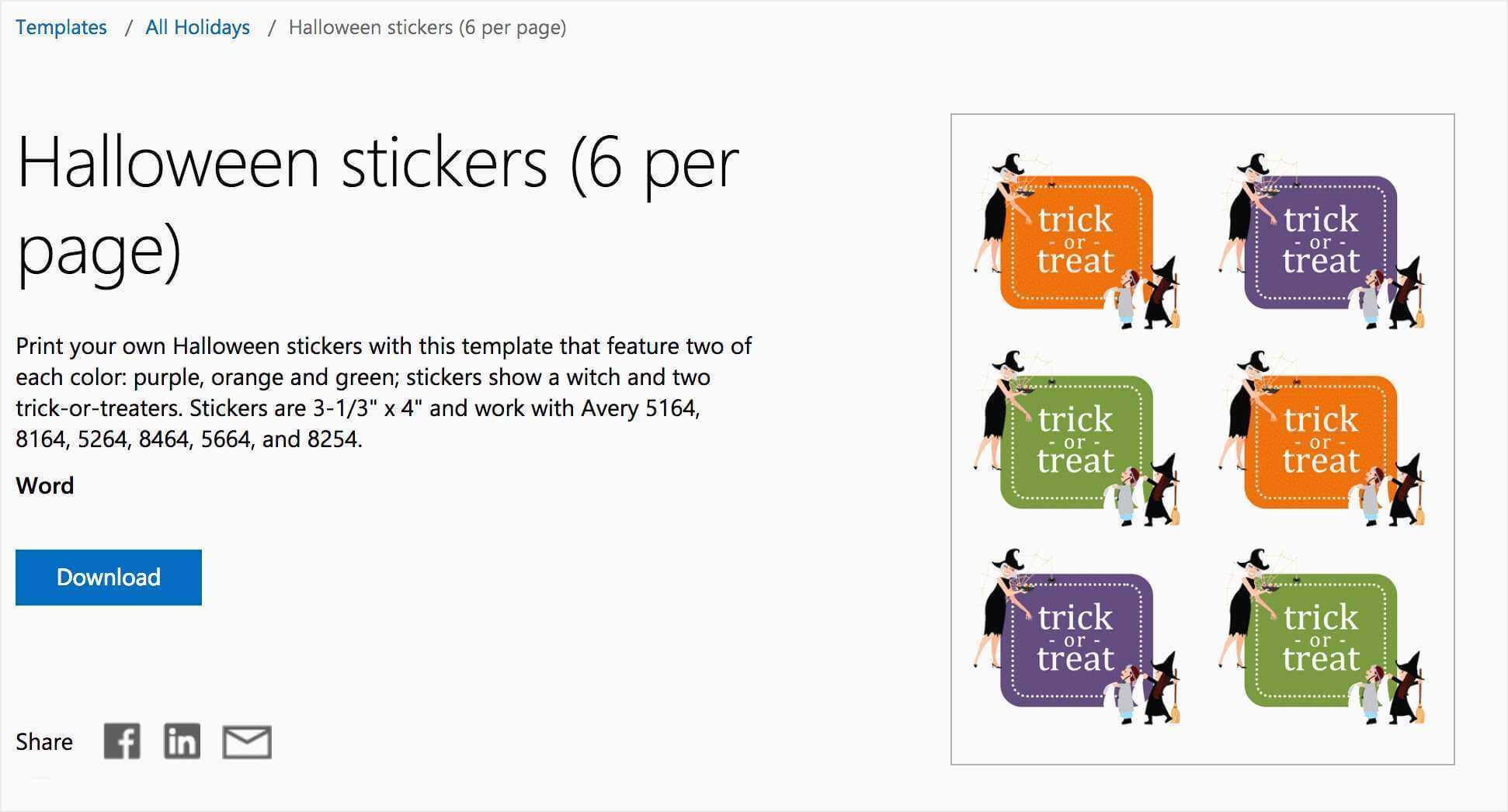The height and width of the screenshot is (812, 1508).
Task: Share template via LinkedIn icon
Action: click(x=182, y=741)
